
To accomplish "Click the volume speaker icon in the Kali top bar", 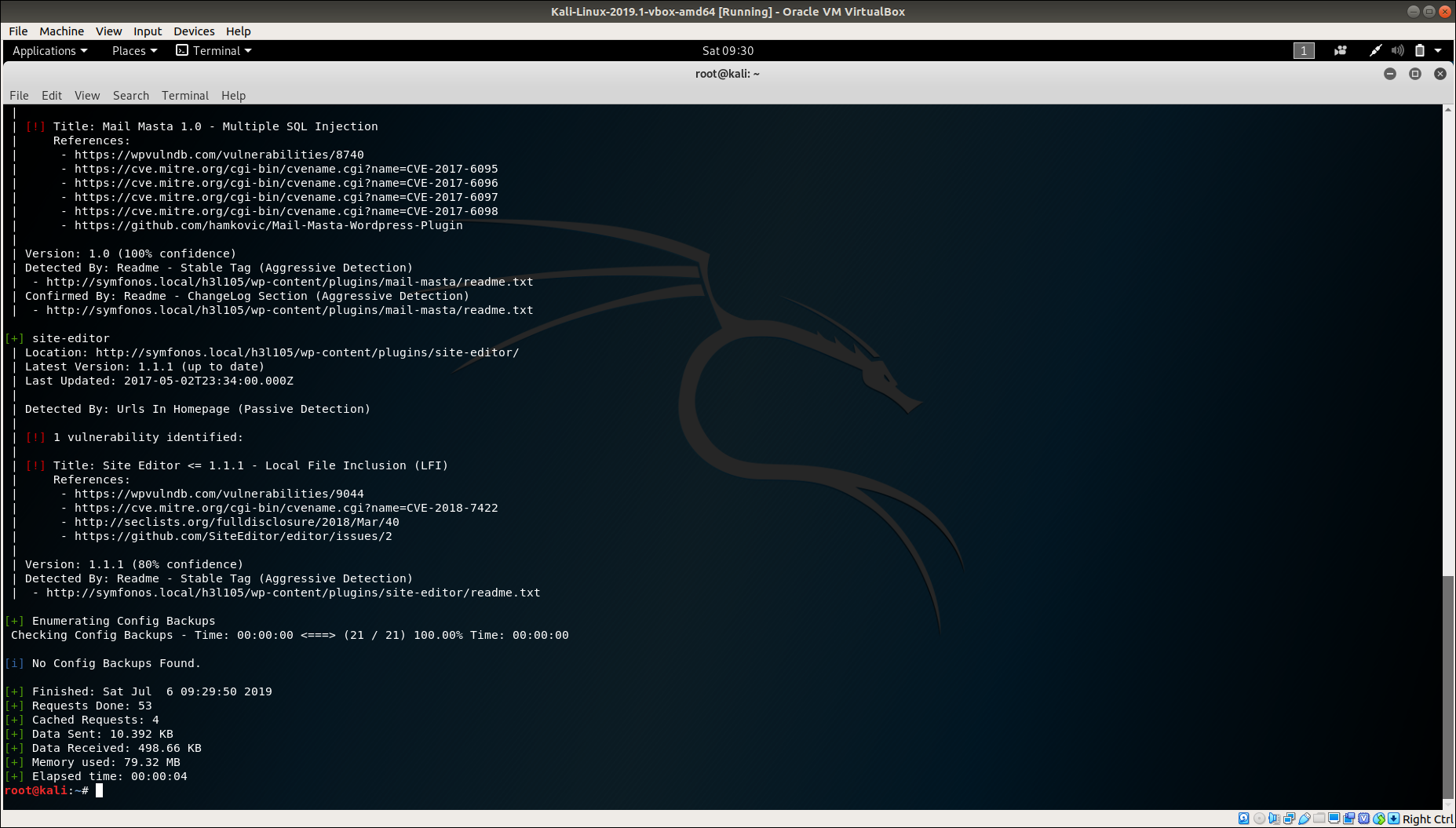I will [x=1397, y=50].
